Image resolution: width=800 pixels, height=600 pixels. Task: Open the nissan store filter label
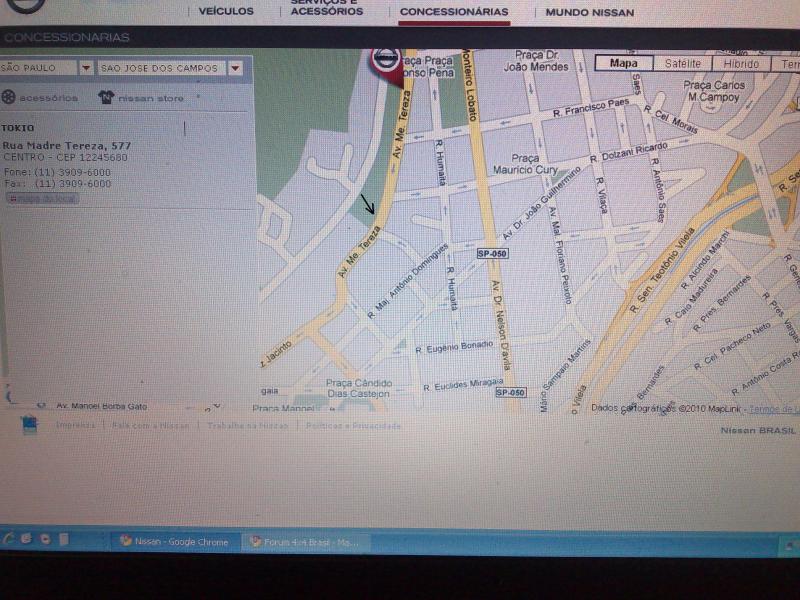(151, 98)
